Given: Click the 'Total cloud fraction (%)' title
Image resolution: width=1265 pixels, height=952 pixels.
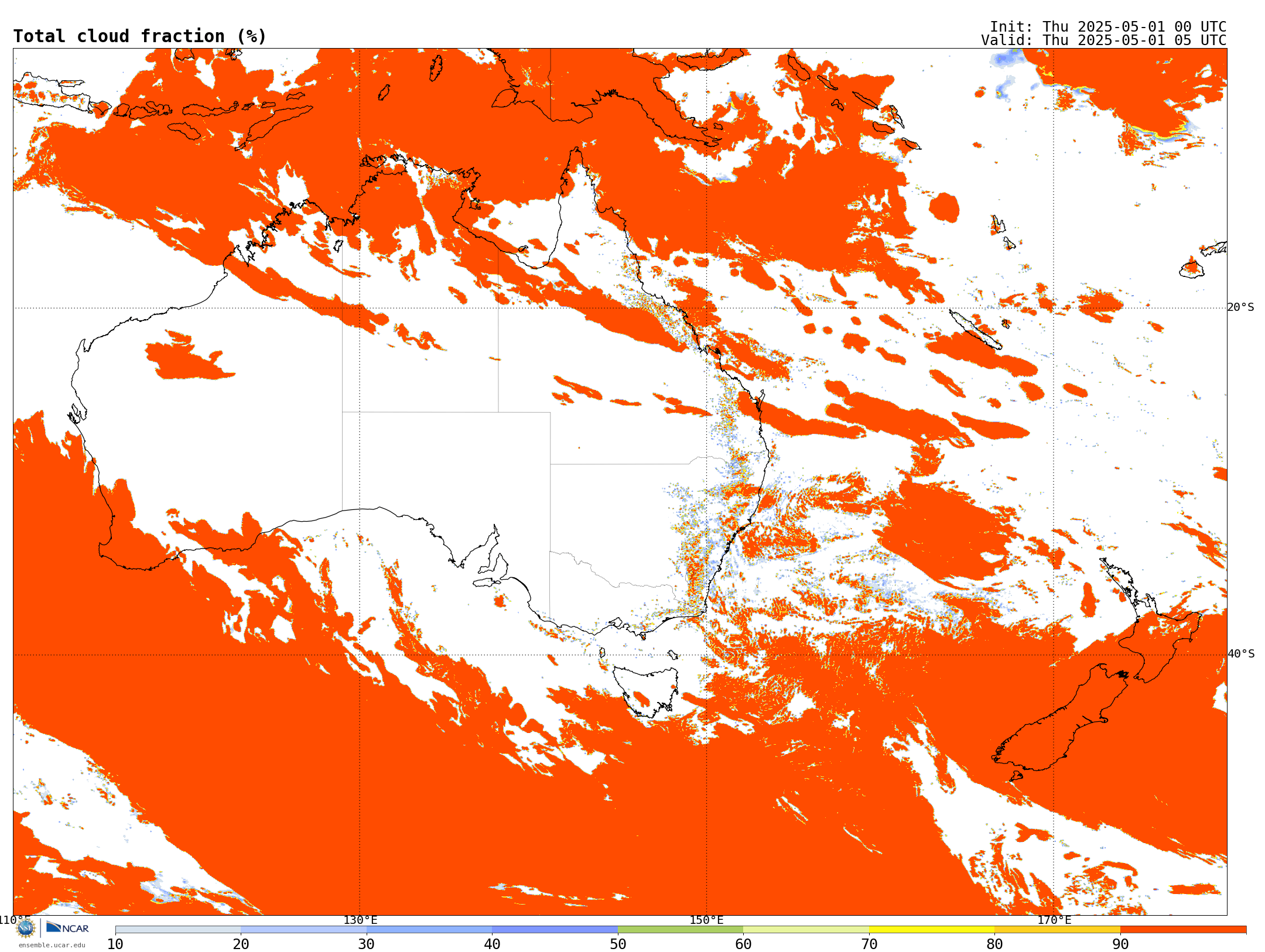Looking at the screenshot, I should click(140, 36).
